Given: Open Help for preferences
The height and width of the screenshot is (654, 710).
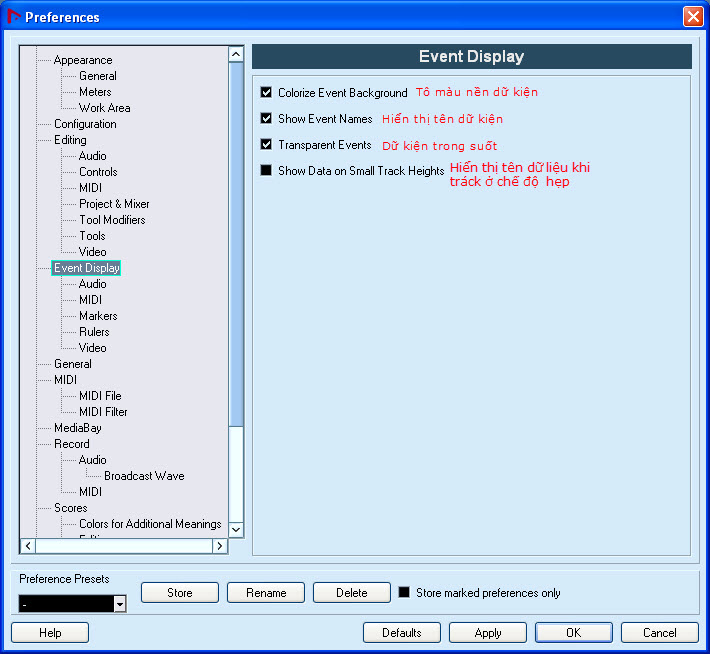Looking at the screenshot, I should [50, 633].
